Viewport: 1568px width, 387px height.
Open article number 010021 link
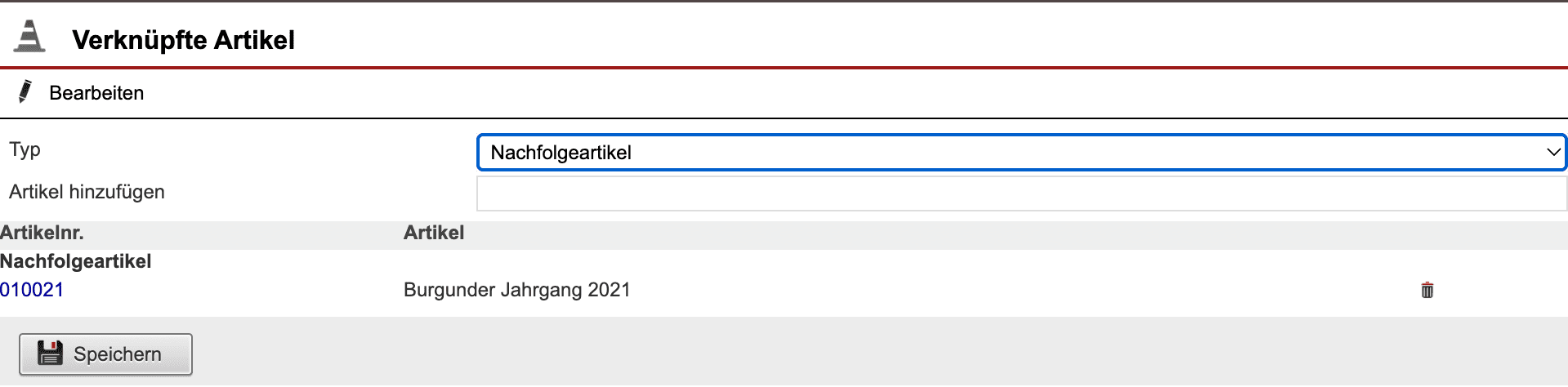click(x=32, y=290)
